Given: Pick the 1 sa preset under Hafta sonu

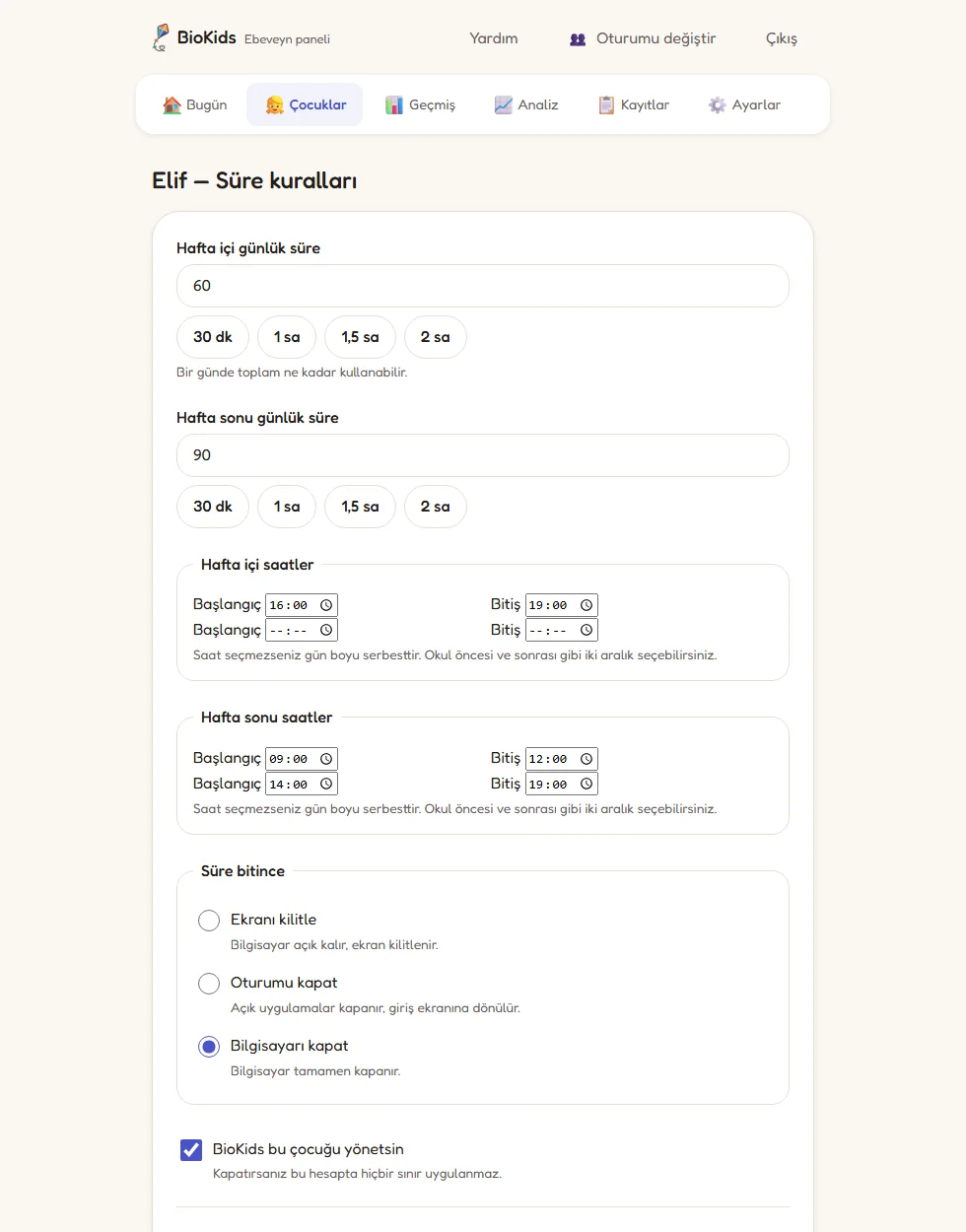Looking at the screenshot, I should 287,507.
